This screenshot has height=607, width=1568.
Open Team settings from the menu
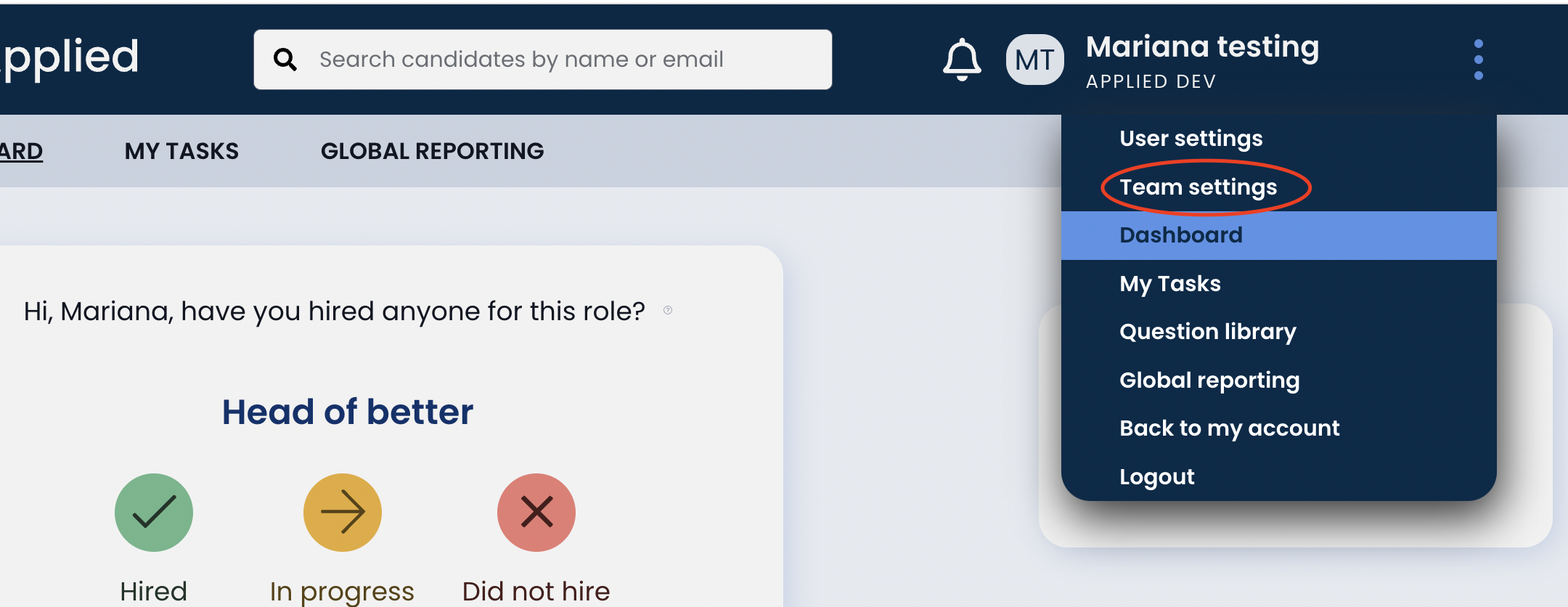tap(1198, 187)
